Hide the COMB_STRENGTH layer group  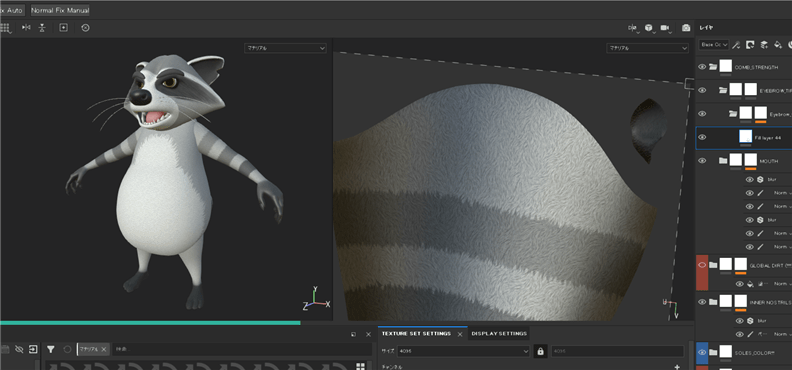coord(702,67)
